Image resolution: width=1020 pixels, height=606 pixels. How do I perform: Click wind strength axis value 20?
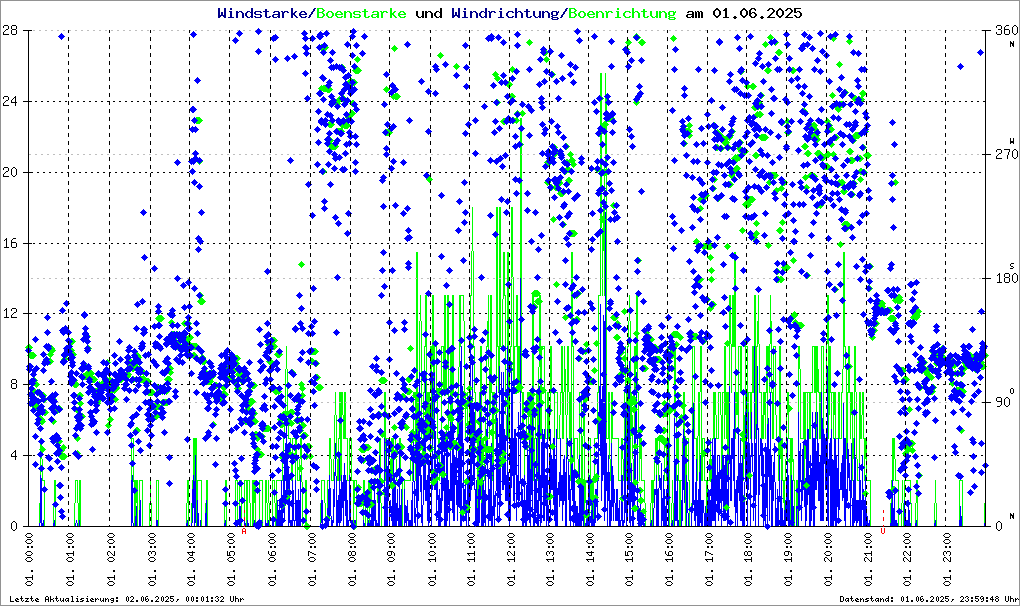[10, 172]
